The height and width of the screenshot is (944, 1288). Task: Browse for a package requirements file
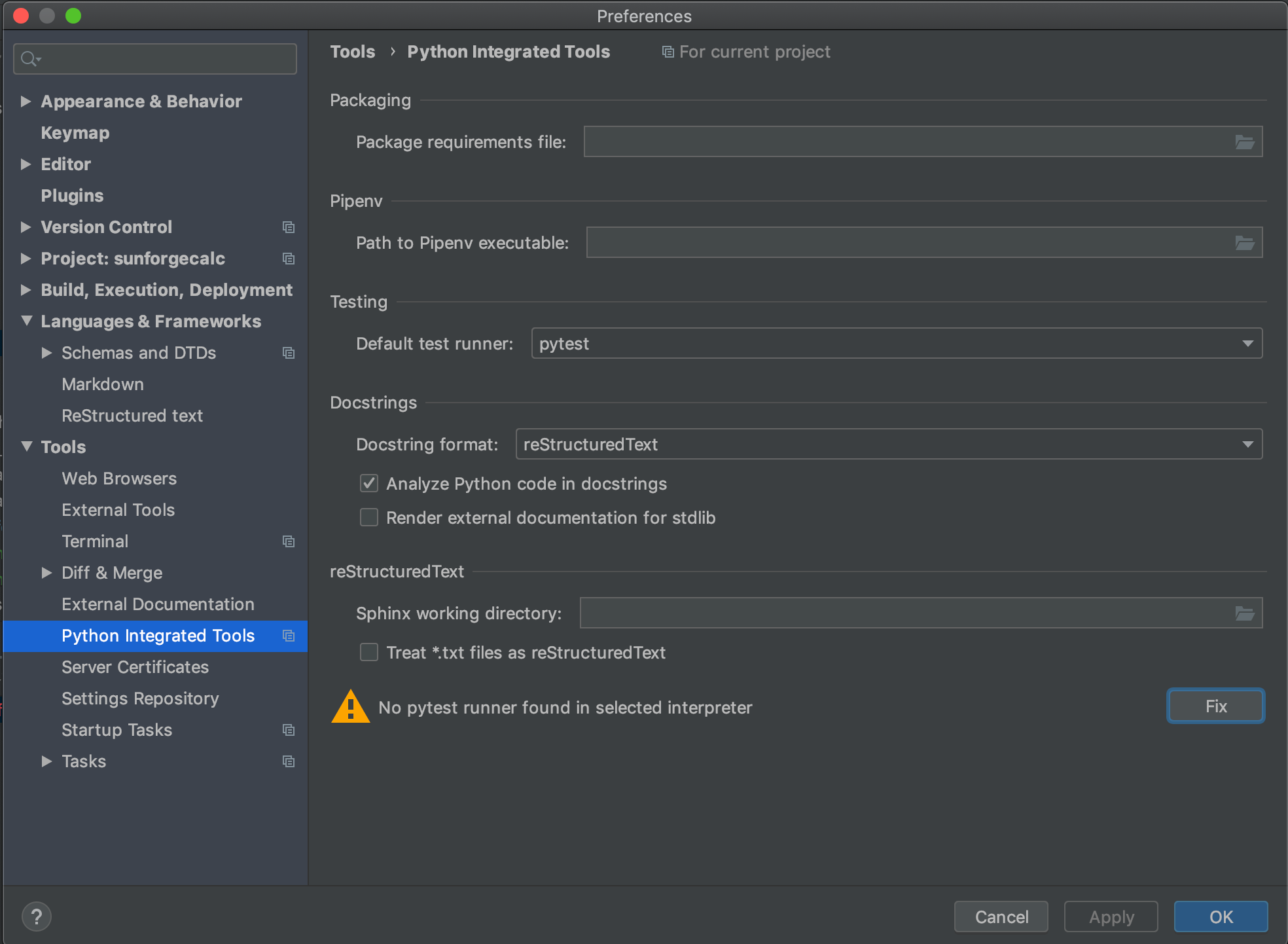click(x=1244, y=141)
